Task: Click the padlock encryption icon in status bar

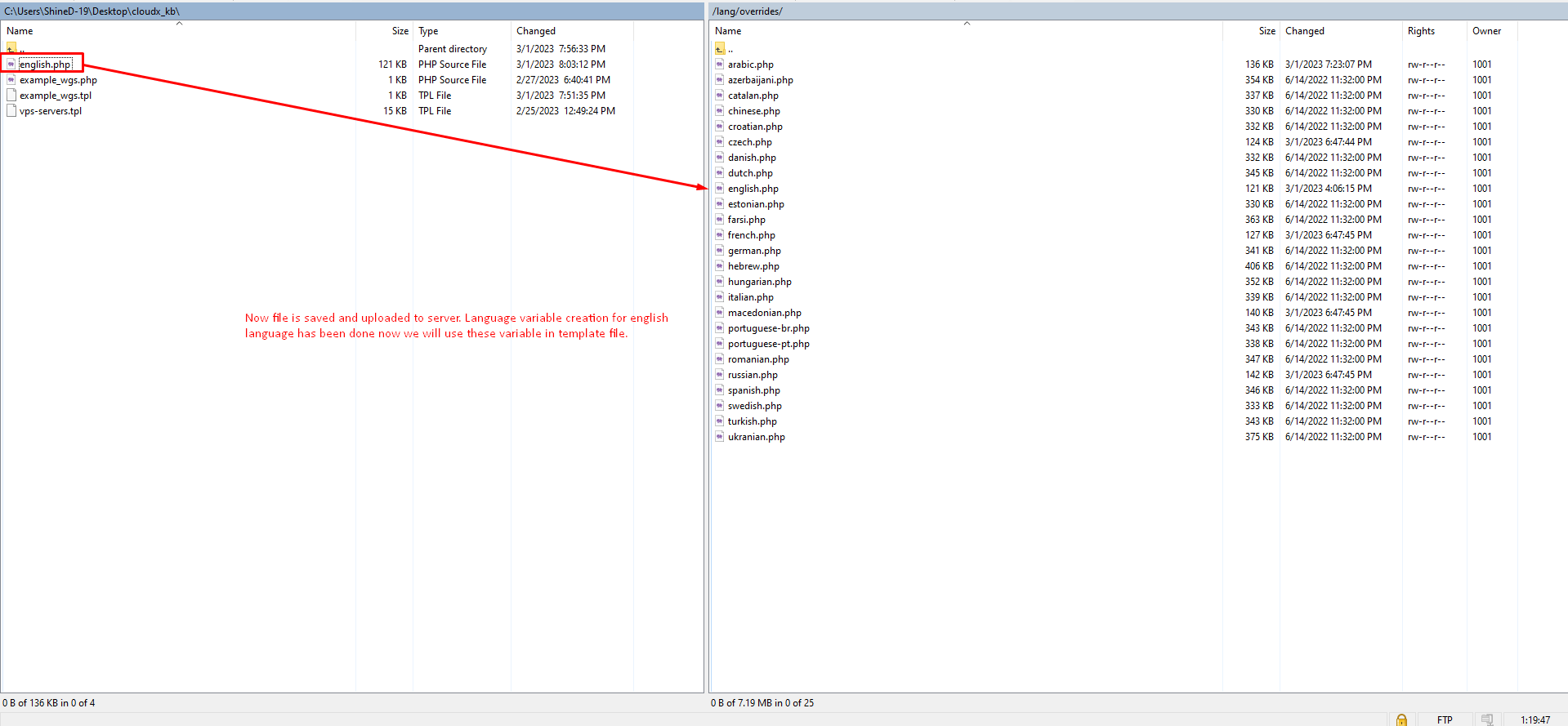Action: 1401,719
